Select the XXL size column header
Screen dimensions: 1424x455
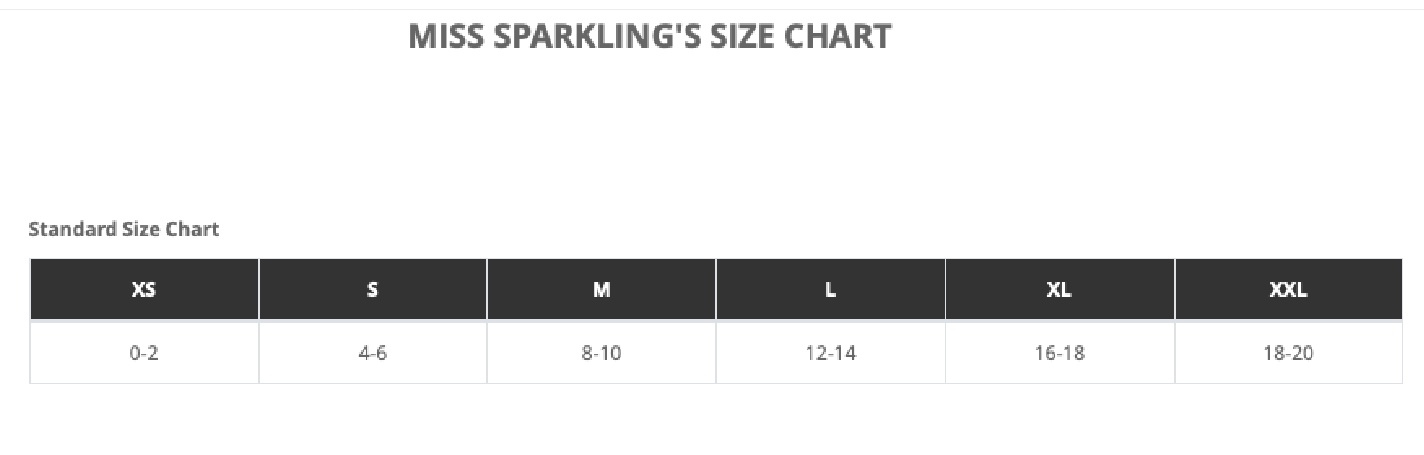(x=1288, y=290)
